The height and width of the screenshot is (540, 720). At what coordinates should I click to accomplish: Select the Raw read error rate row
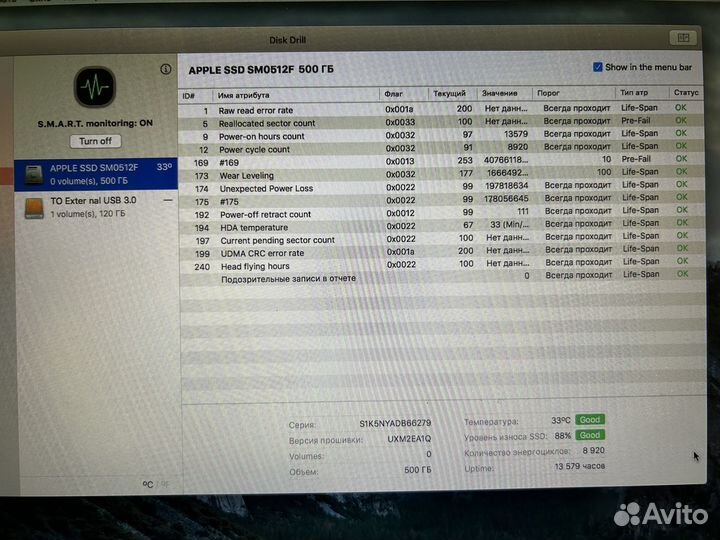click(x=441, y=109)
